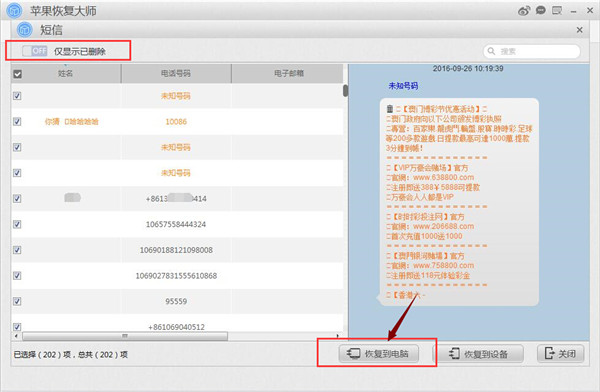Click the 关闭 button
Image resolution: width=600 pixels, height=392 pixels.
tap(561, 353)
